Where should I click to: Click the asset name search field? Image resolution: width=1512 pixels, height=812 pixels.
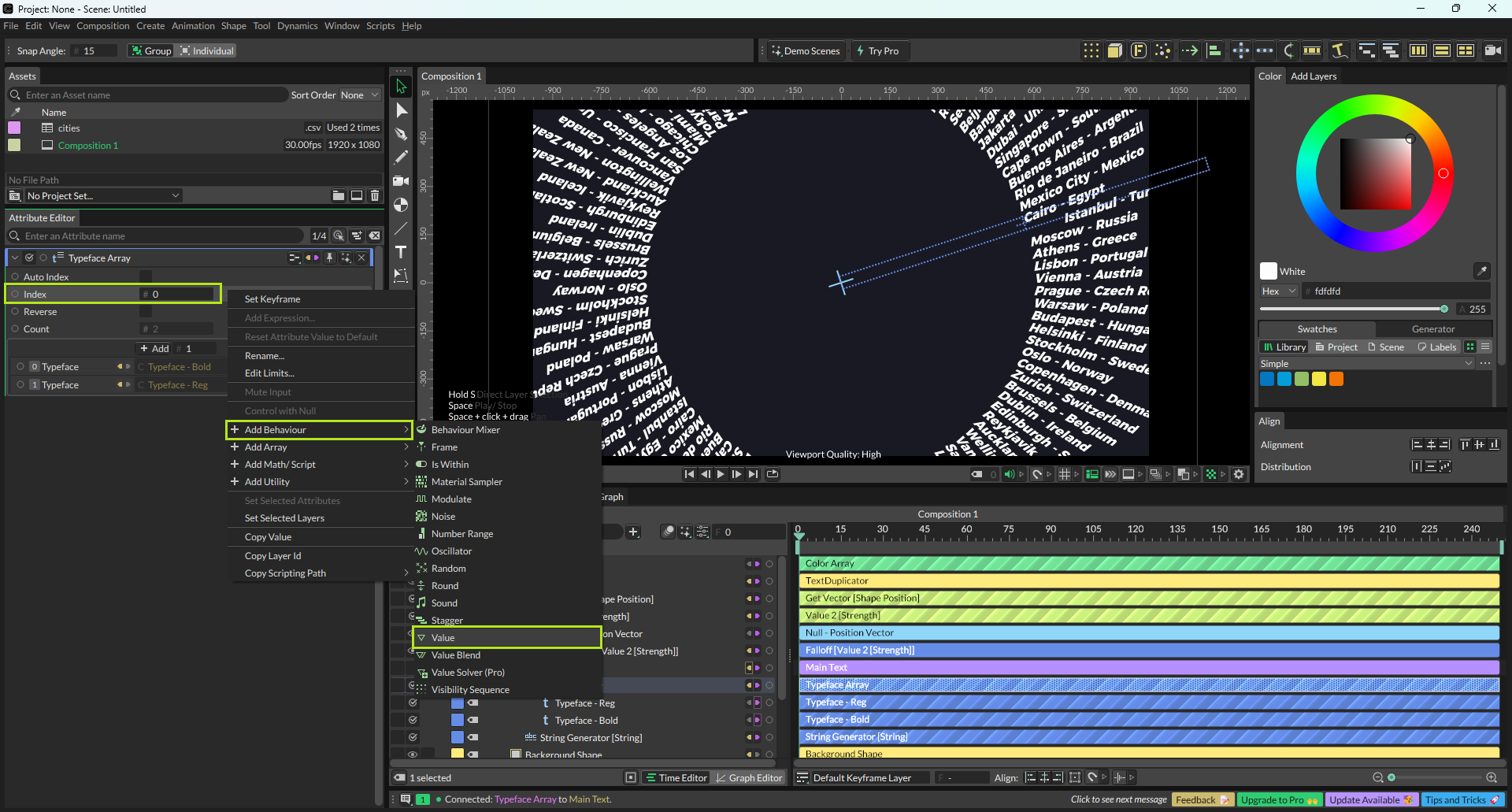(x=150, y=95)
